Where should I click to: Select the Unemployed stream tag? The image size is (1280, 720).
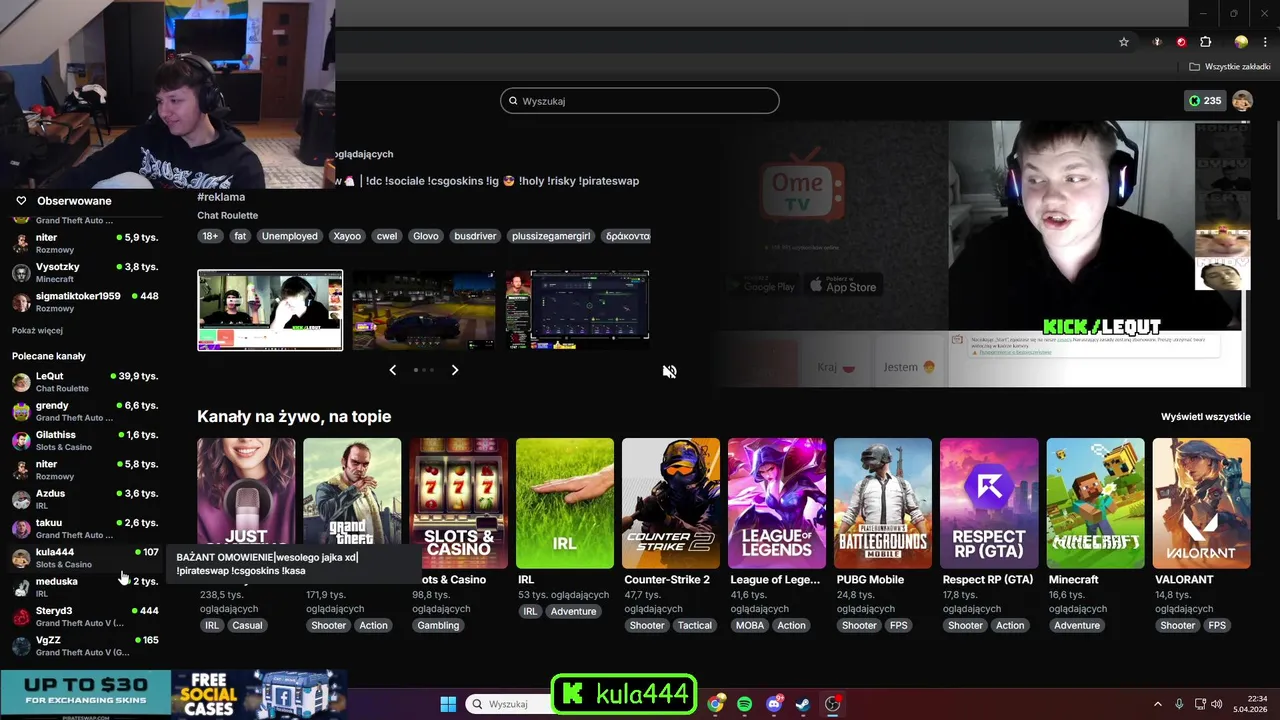[x=290, y=236]
